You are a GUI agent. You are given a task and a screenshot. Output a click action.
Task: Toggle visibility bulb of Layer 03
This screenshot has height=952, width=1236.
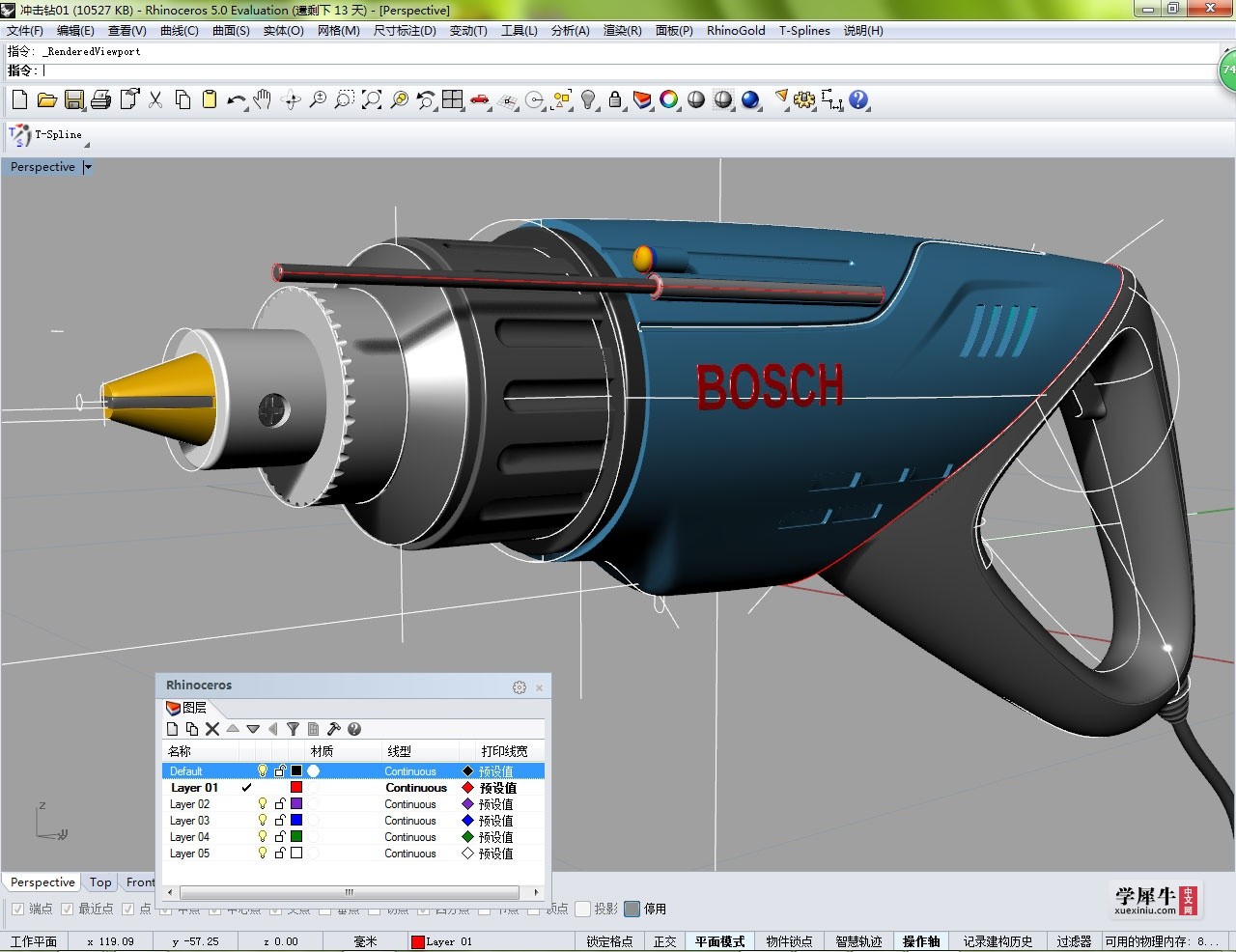262,820
